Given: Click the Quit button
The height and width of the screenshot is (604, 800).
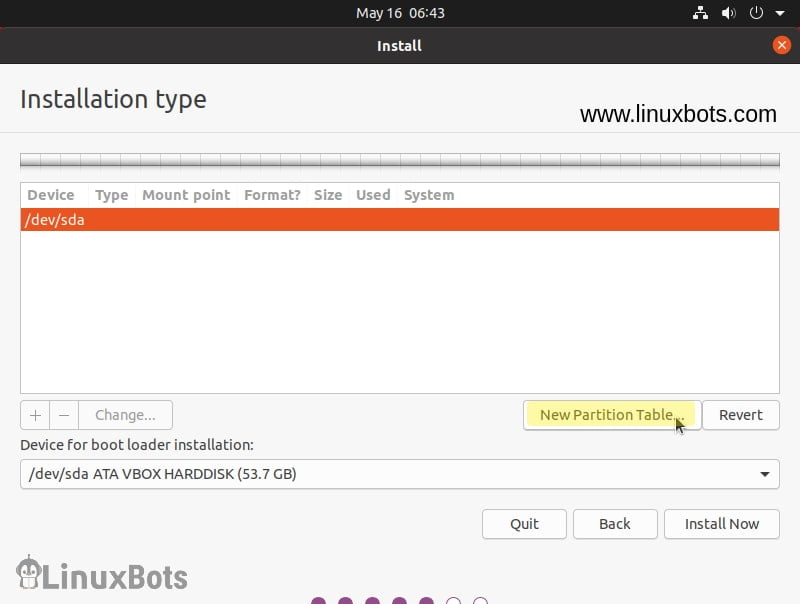Looking at the screenshot, I should pos(524,523).
